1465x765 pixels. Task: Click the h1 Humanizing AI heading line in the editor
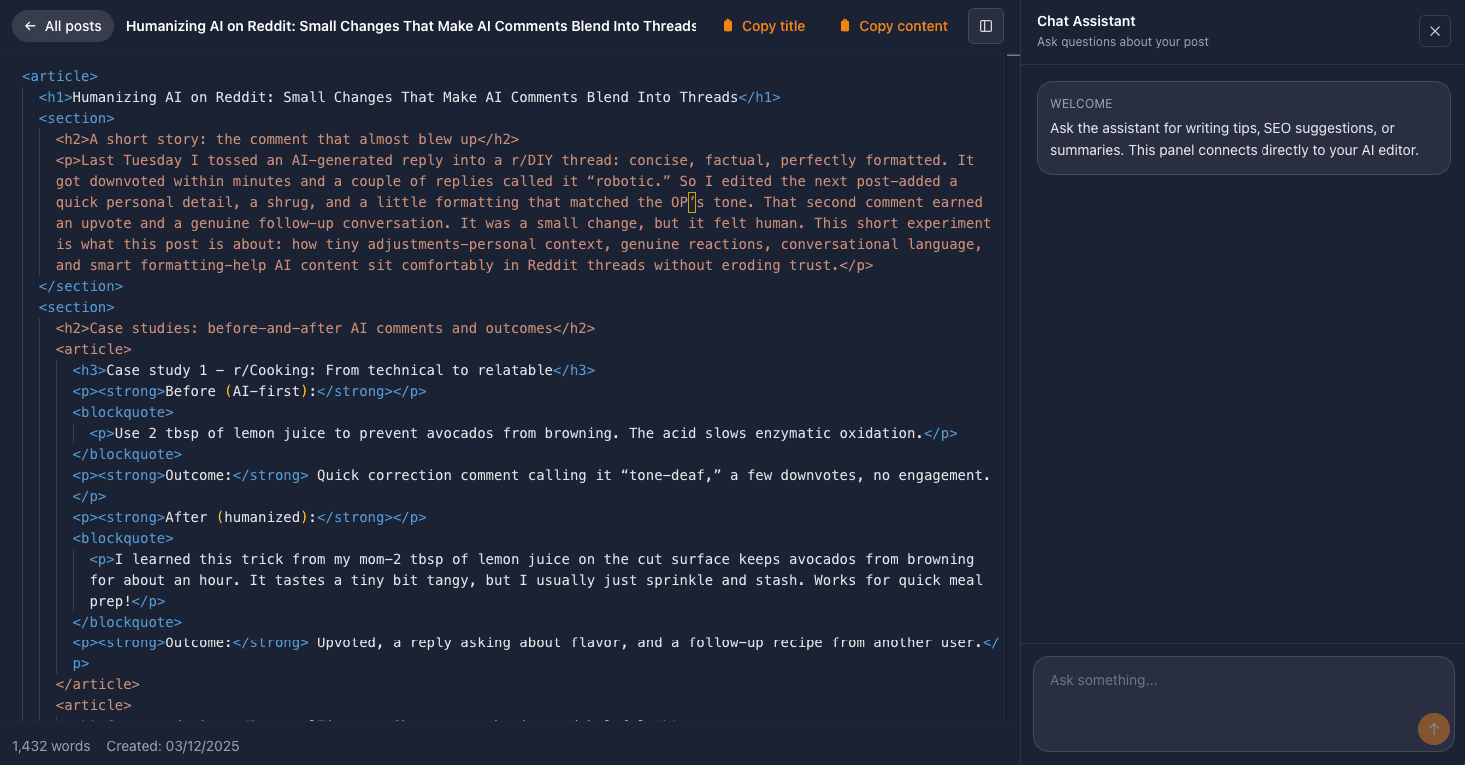(400, 96)
